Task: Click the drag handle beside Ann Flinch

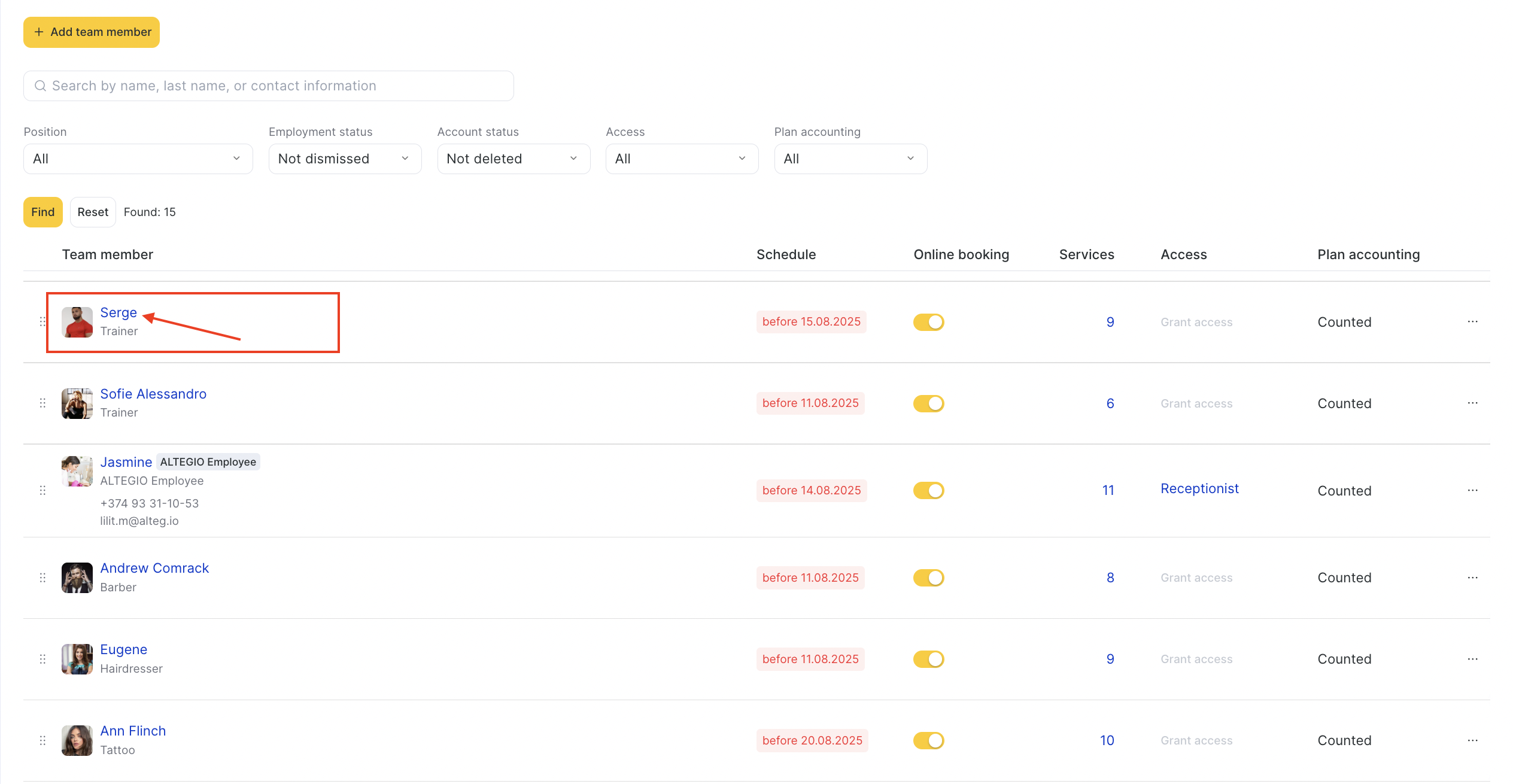Action: [x=42, y=740]
